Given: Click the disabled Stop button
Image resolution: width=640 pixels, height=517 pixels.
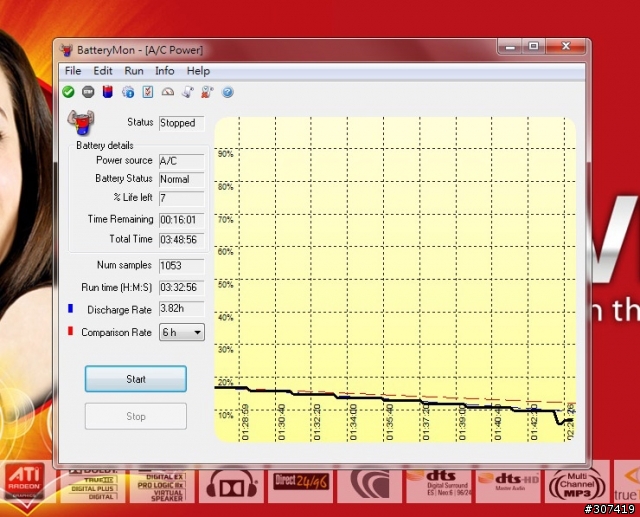Looking at the screenshot, I should 136,416.
